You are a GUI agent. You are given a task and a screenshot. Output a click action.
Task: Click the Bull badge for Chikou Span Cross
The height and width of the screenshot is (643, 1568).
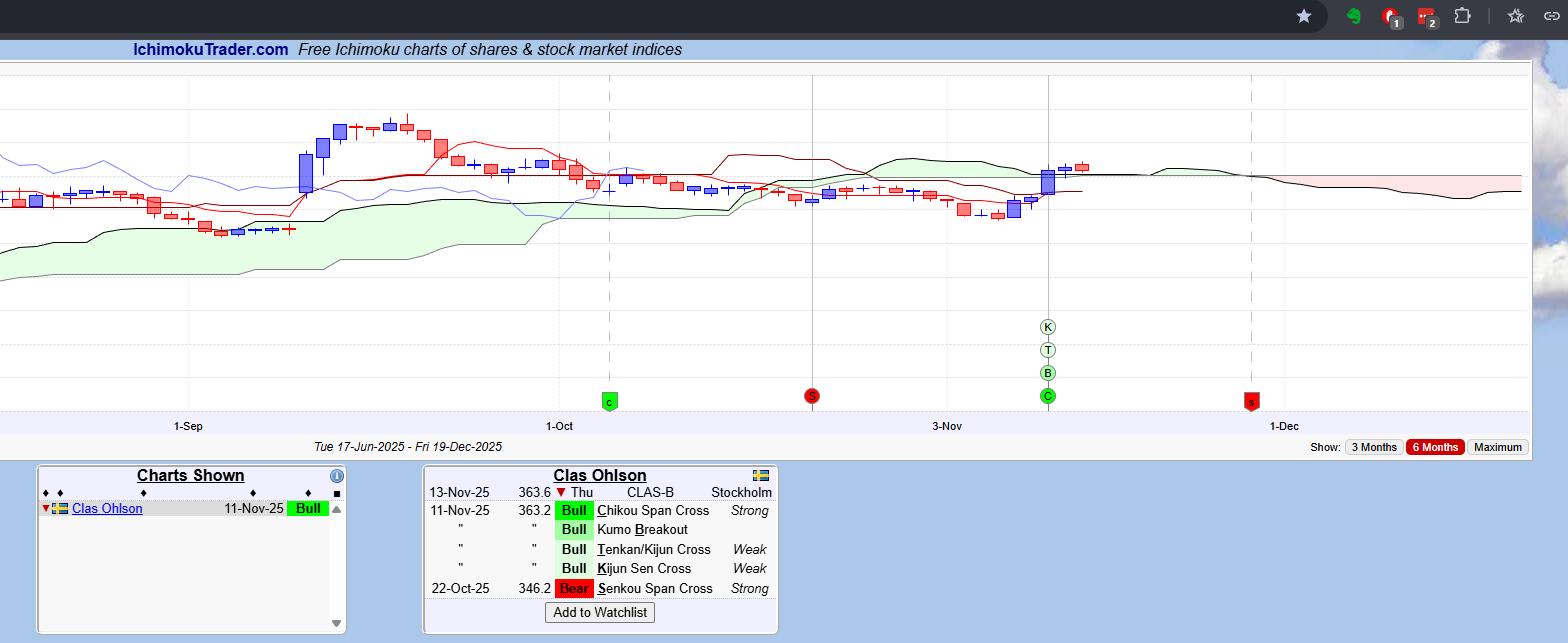(x=574, y=511)
